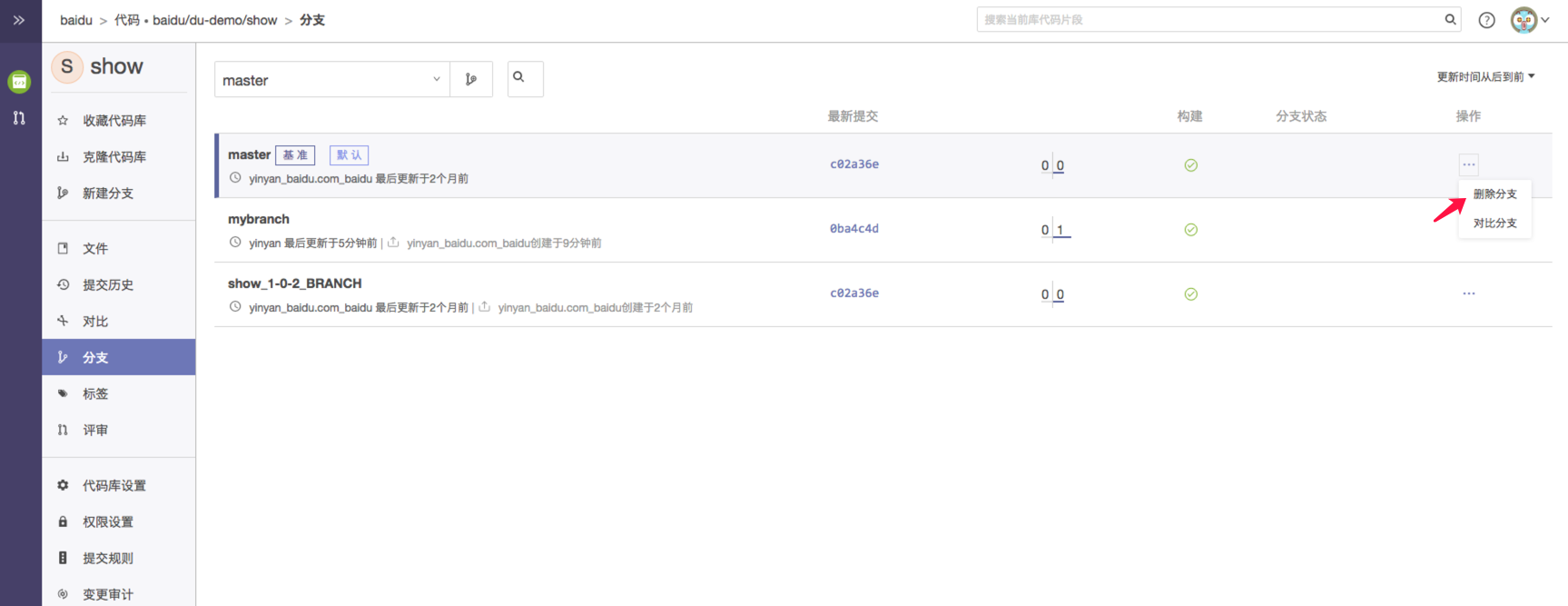Click the branch search magnifier button

[x=526, y=79]
